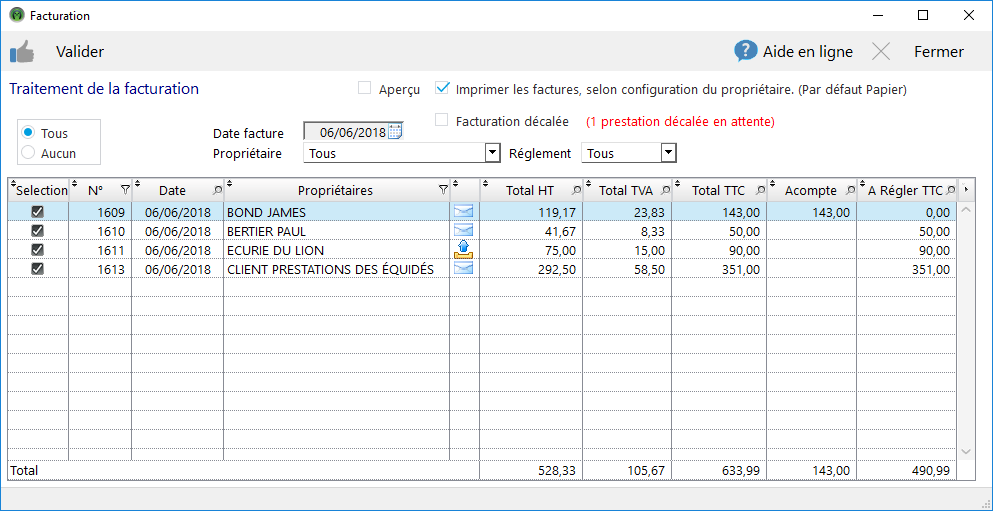Click the upload icon for ECURIE DU LION
This screenshot has width=993, height=511.
tap(463, 250)
